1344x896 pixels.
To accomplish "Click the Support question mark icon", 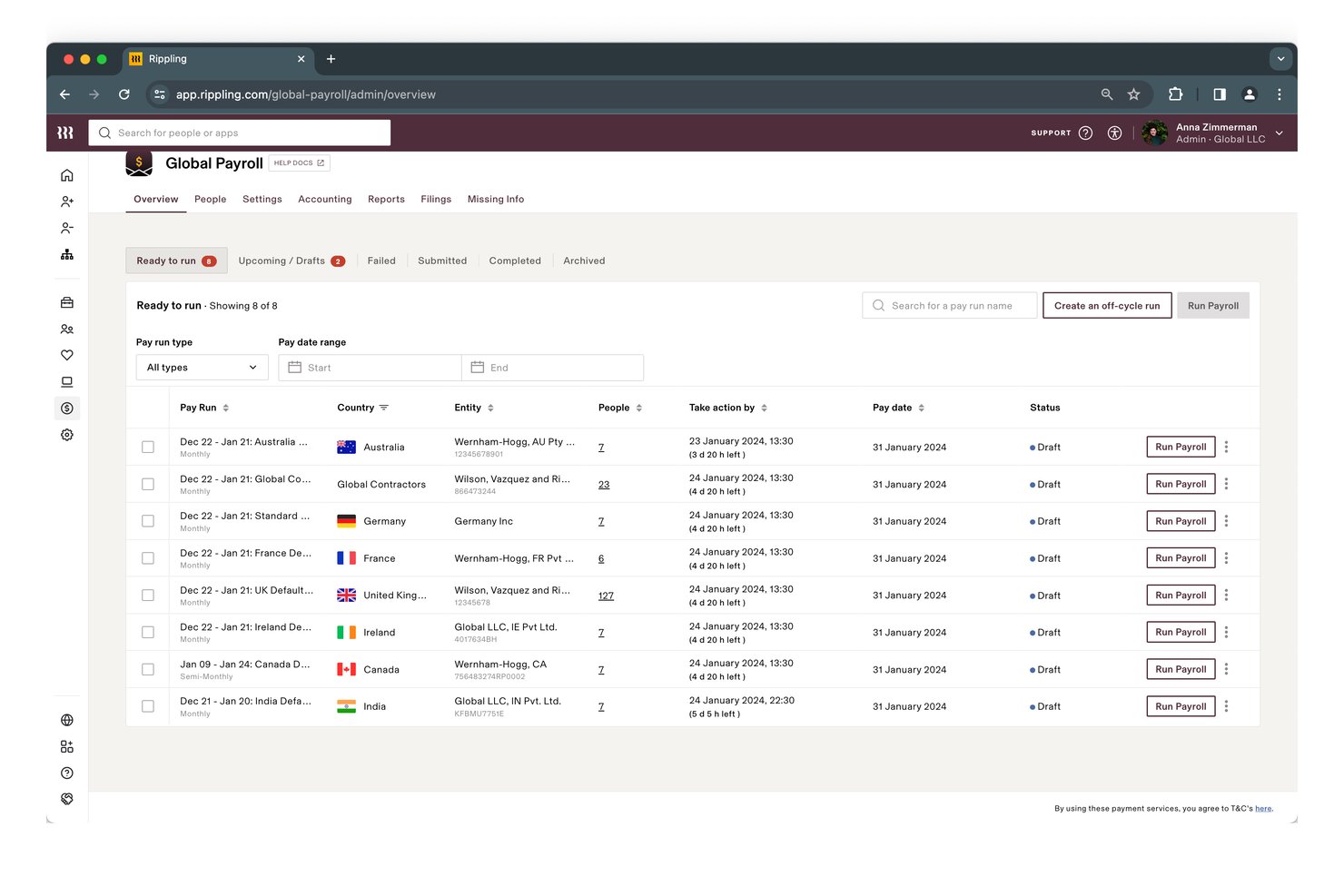I will pyautogui.click(x=1085, y=133).
